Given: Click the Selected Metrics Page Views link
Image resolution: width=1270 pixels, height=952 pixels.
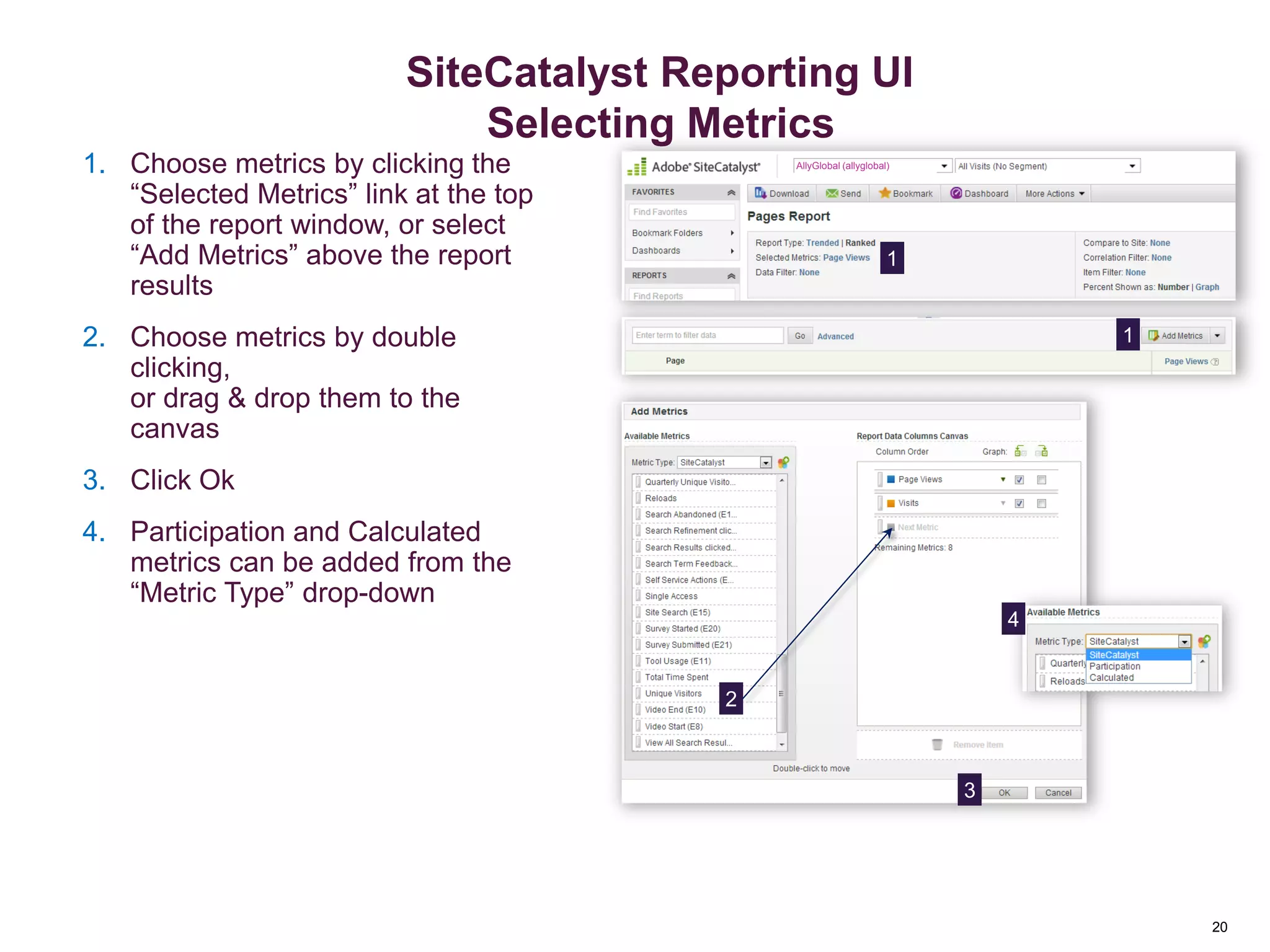Looking at the screenshot, I should pyautogui.click(x=846, y=258).
